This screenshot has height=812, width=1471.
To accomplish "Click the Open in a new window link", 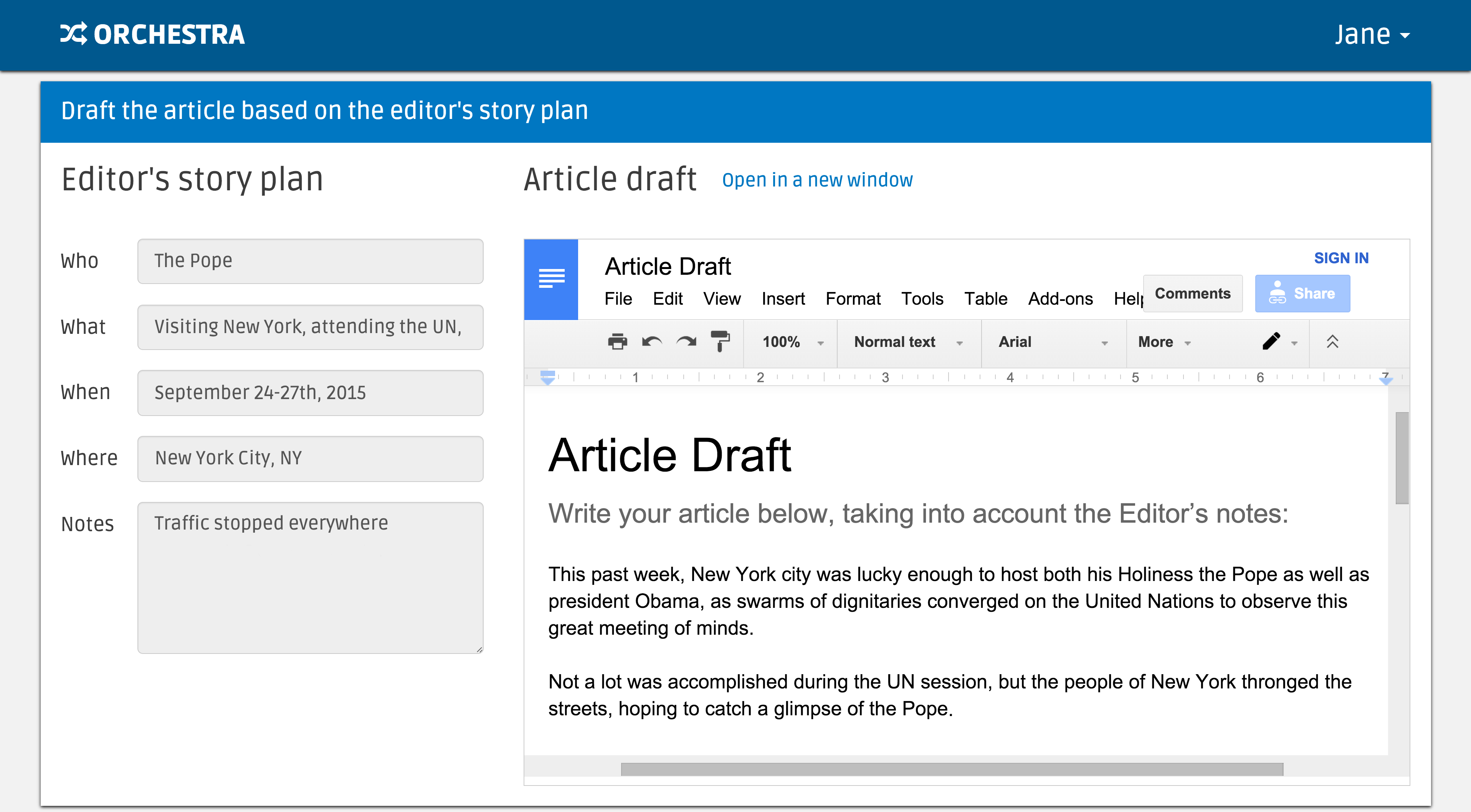I will coord(817,180).
